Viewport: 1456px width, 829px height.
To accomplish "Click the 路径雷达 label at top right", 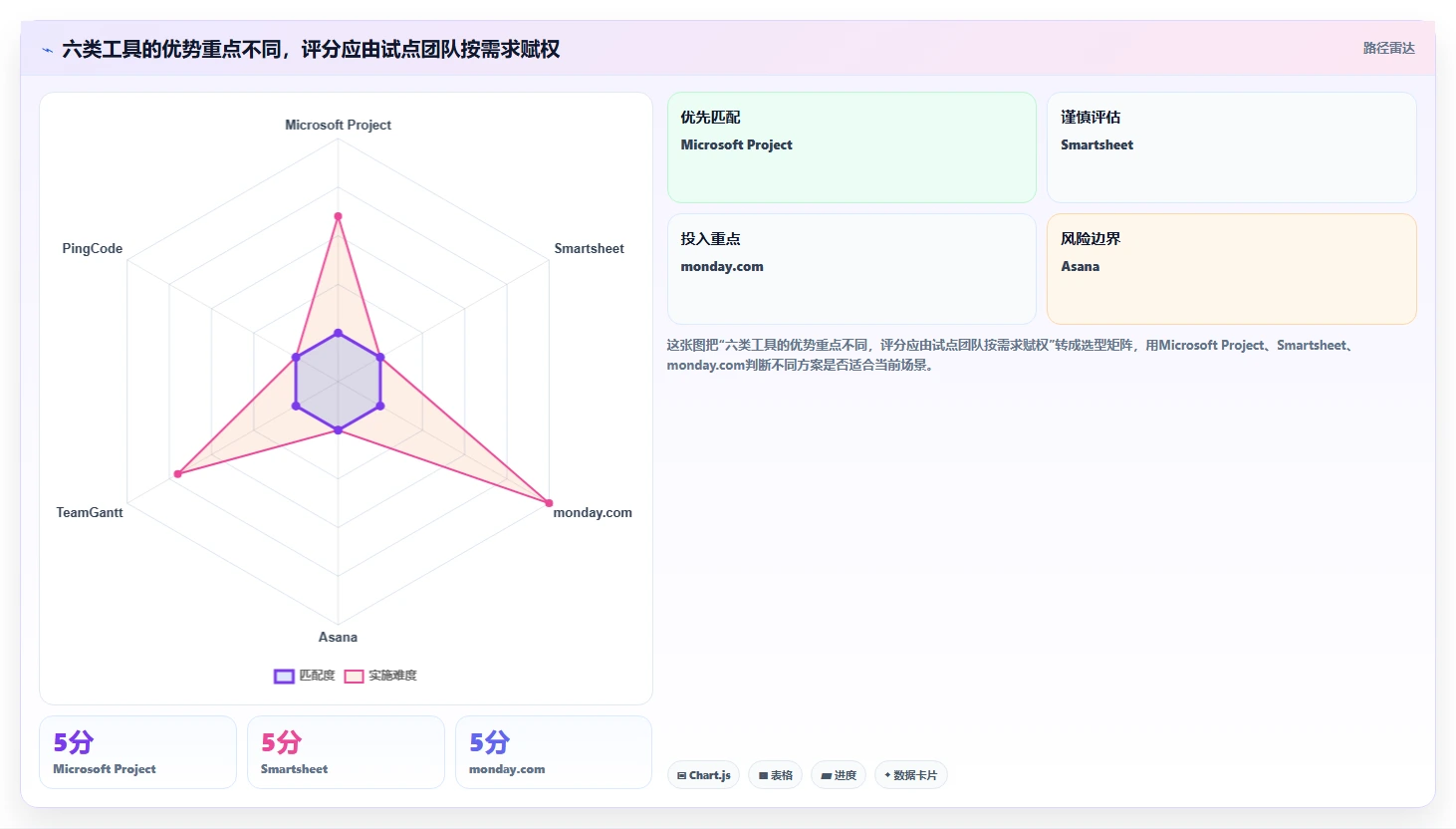I will pyautogui.click(x=1388, y=48).
